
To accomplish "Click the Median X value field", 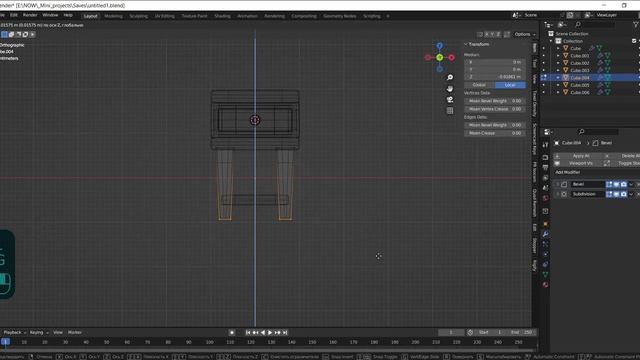I will click(495, 62).
